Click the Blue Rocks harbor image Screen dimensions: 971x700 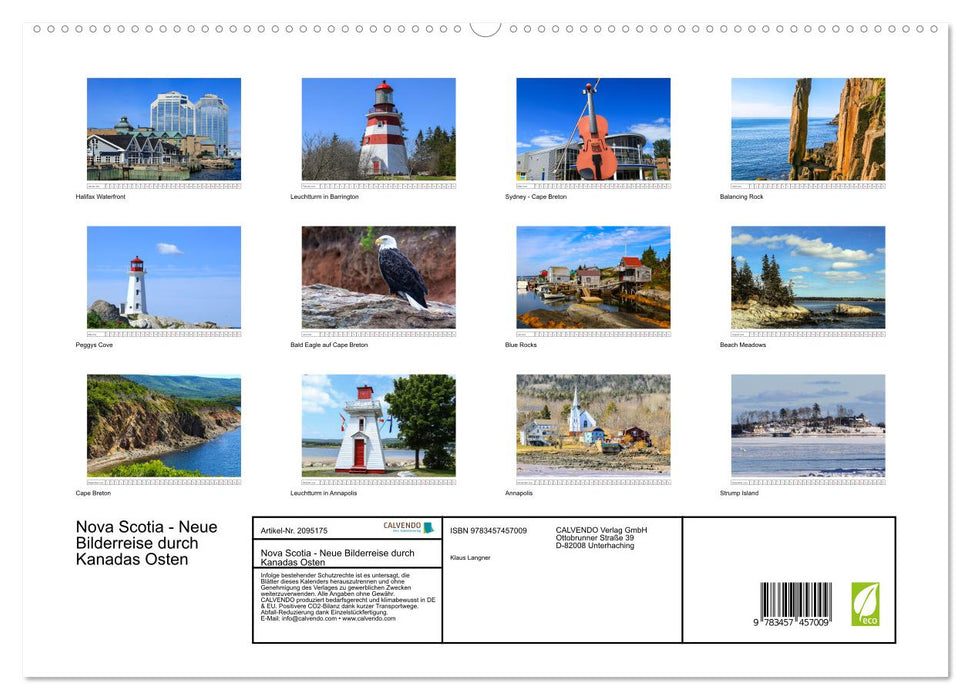click(x=595, y=277)
